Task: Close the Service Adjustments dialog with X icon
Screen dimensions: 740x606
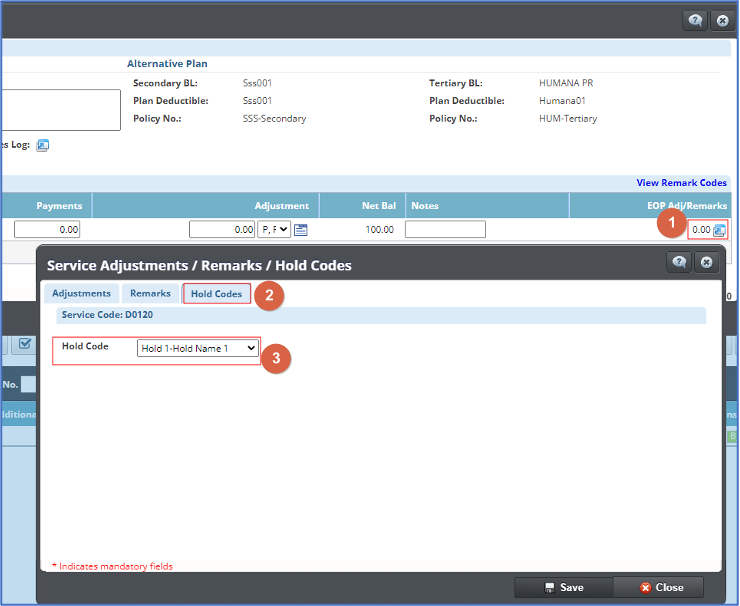Action: 705,262
